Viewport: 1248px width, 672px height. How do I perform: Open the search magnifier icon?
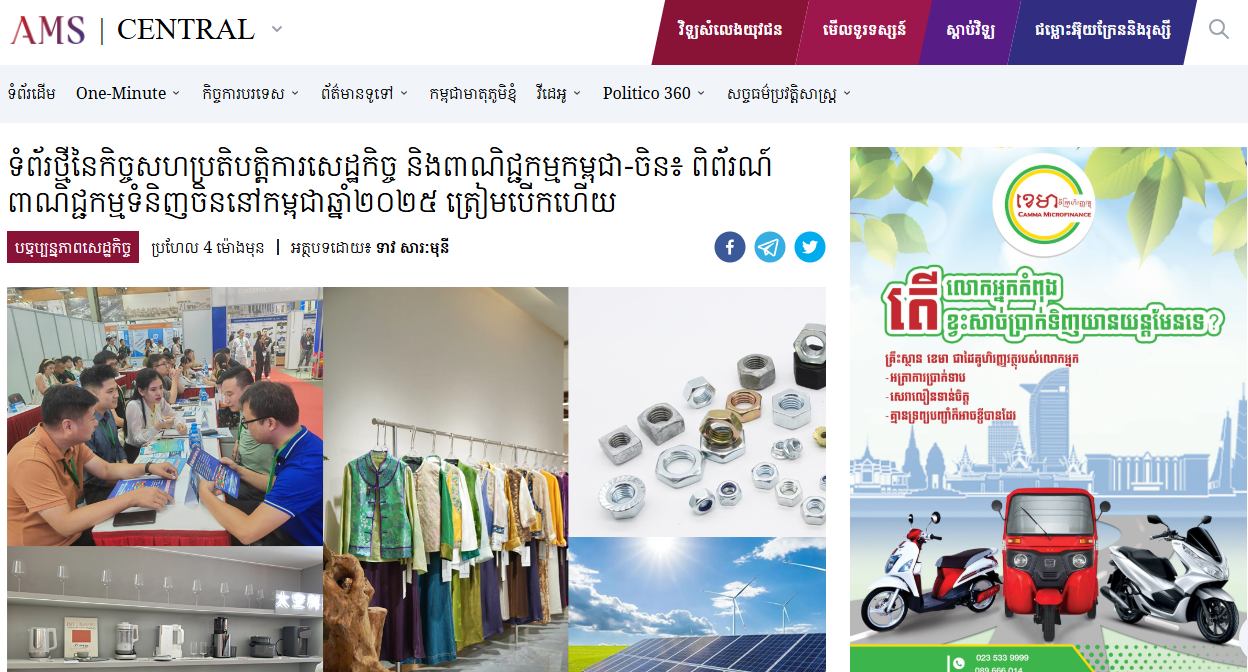[x=1218, y=29]
